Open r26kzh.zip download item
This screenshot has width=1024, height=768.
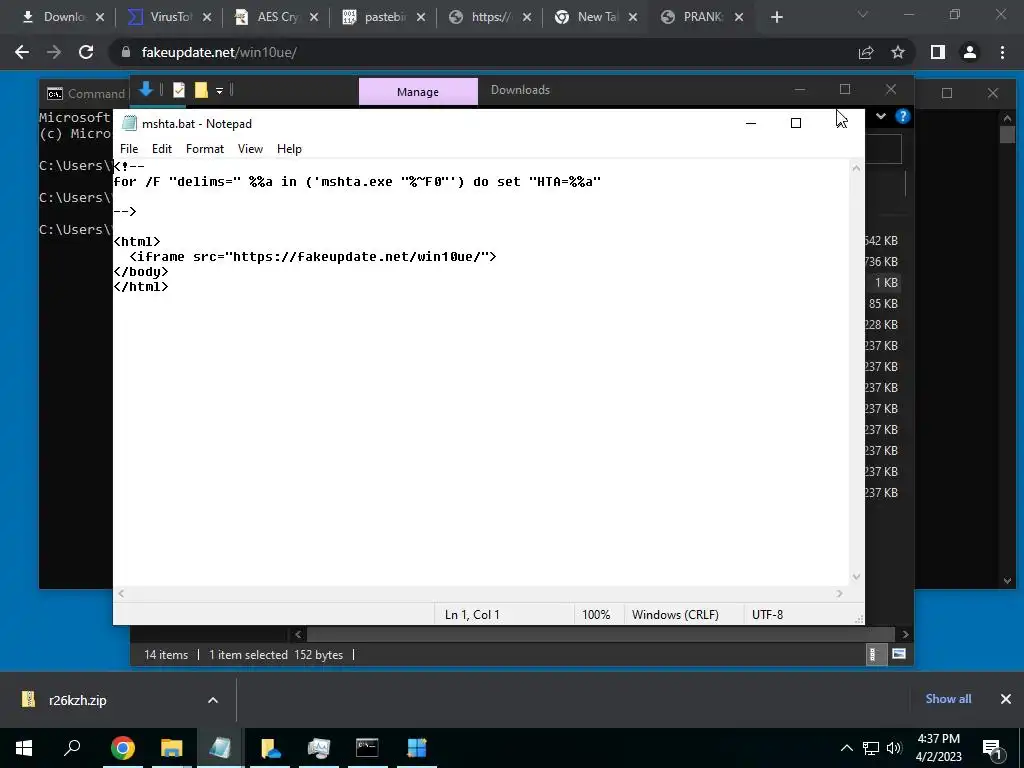pos(77,701)
